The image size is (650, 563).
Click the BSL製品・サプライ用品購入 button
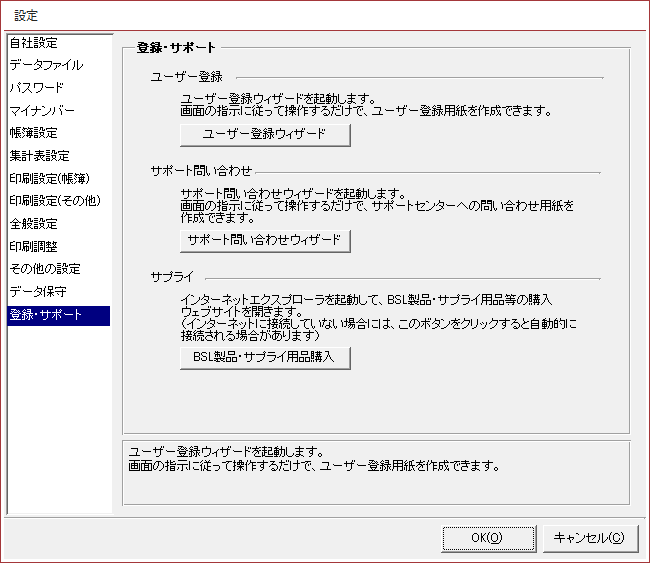point(265,358)
